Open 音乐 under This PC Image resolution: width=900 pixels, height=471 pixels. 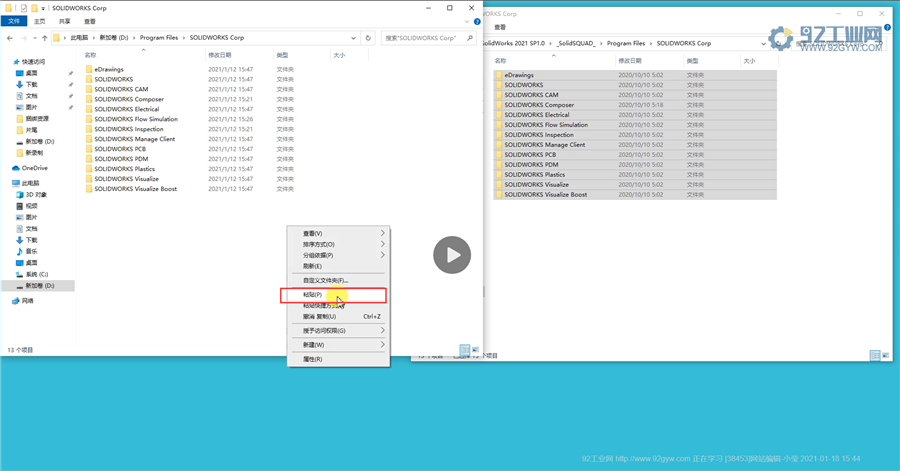point(31,251)
